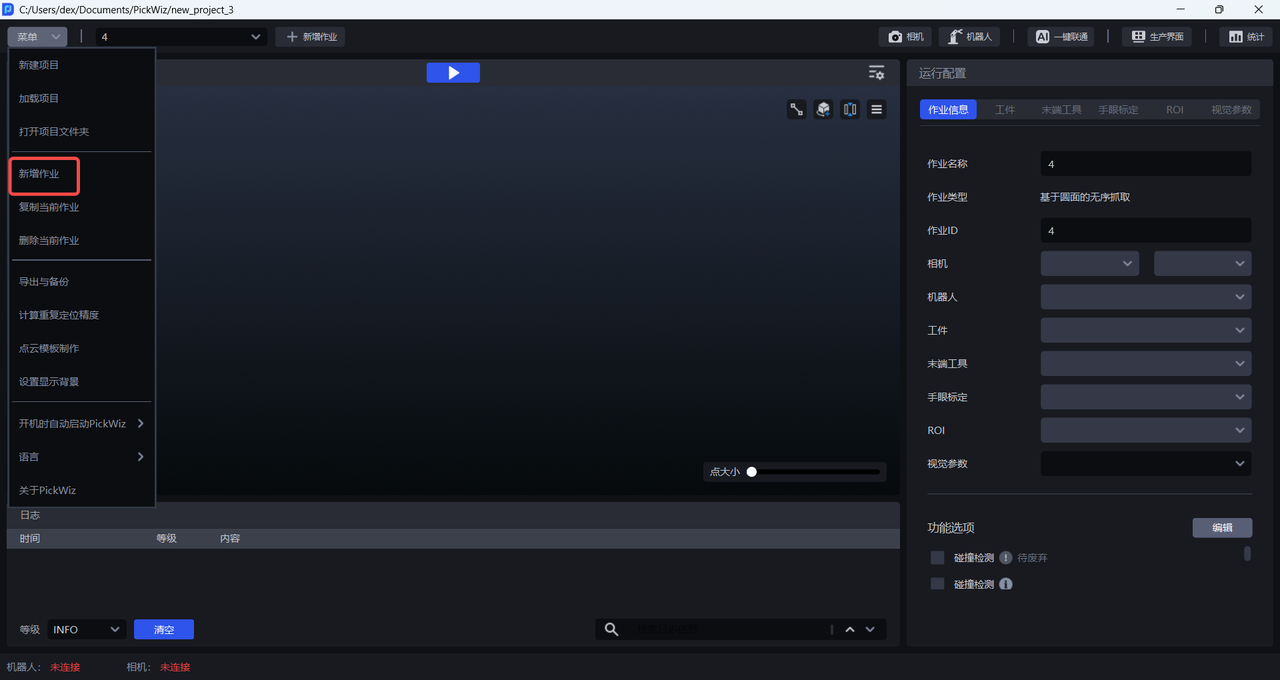This screenshot has width=1280, height=680.
Task: Click the 3D box view icon in viewer
Action: (823, 110)
